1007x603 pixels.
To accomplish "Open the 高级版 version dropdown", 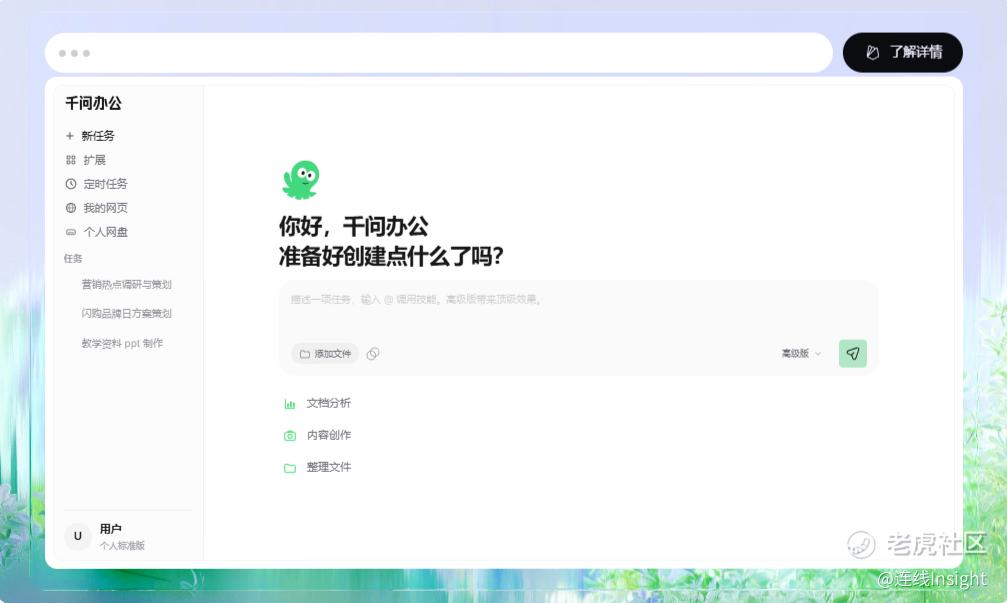I will click(x=801, y=353).
